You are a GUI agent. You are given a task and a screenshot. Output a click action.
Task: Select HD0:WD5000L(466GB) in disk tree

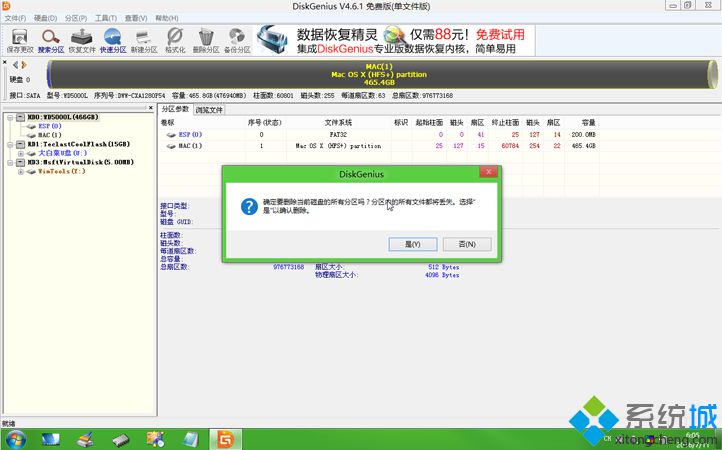pyautogui.click(x=63, y=117)
